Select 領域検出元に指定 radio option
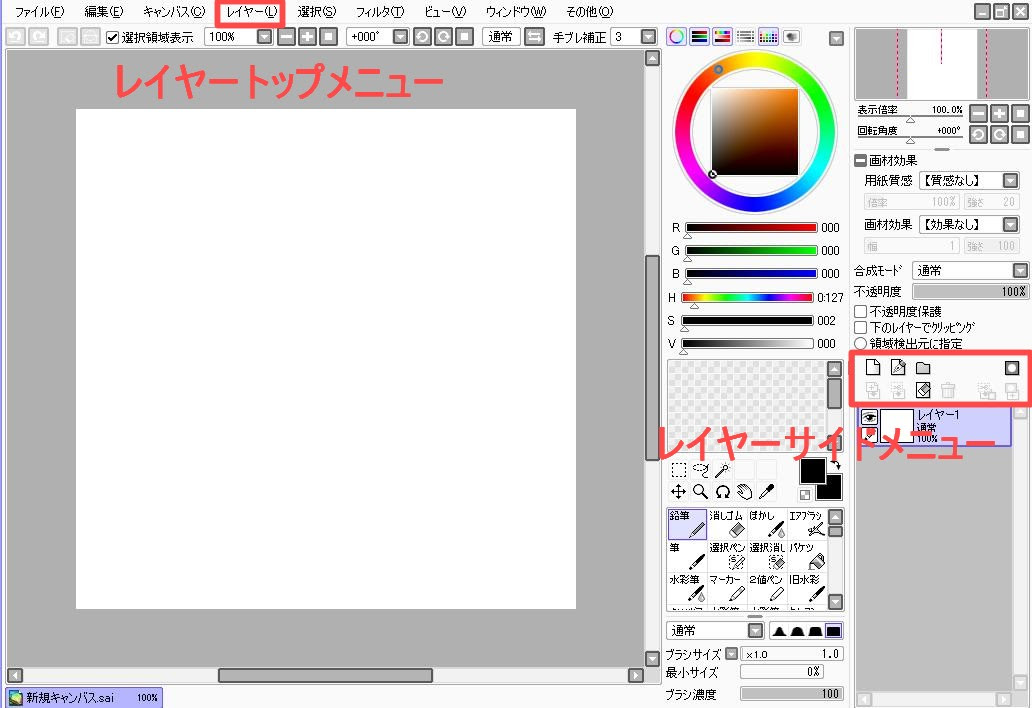The width and height of the screenshot is (1032, 708). (860, 343)
